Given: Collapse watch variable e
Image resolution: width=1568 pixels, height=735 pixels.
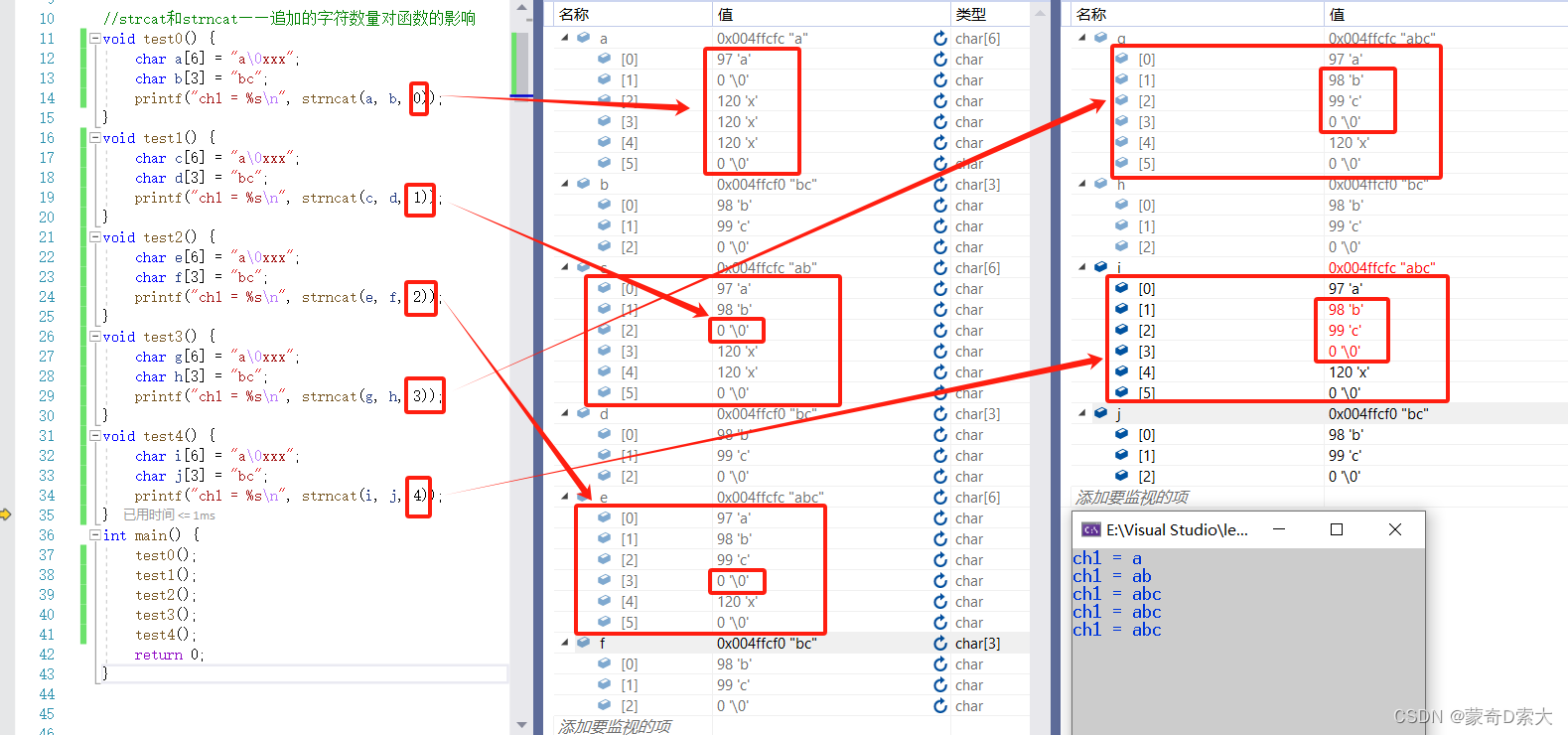Looking at the screenshot, I should (x=565, y=498).
